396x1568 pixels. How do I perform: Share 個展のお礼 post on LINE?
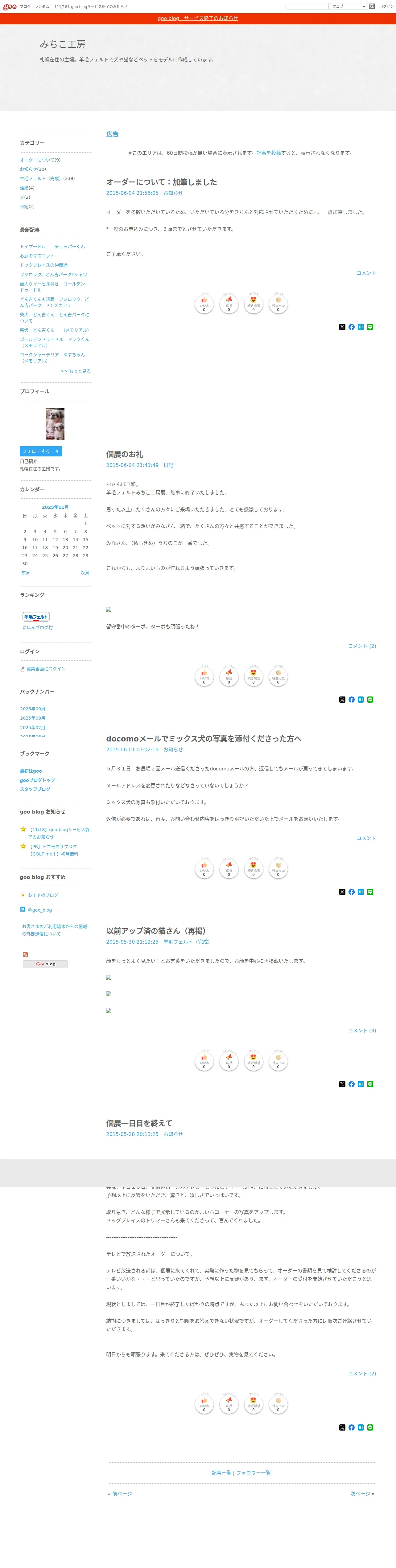(x=370, y=699)
